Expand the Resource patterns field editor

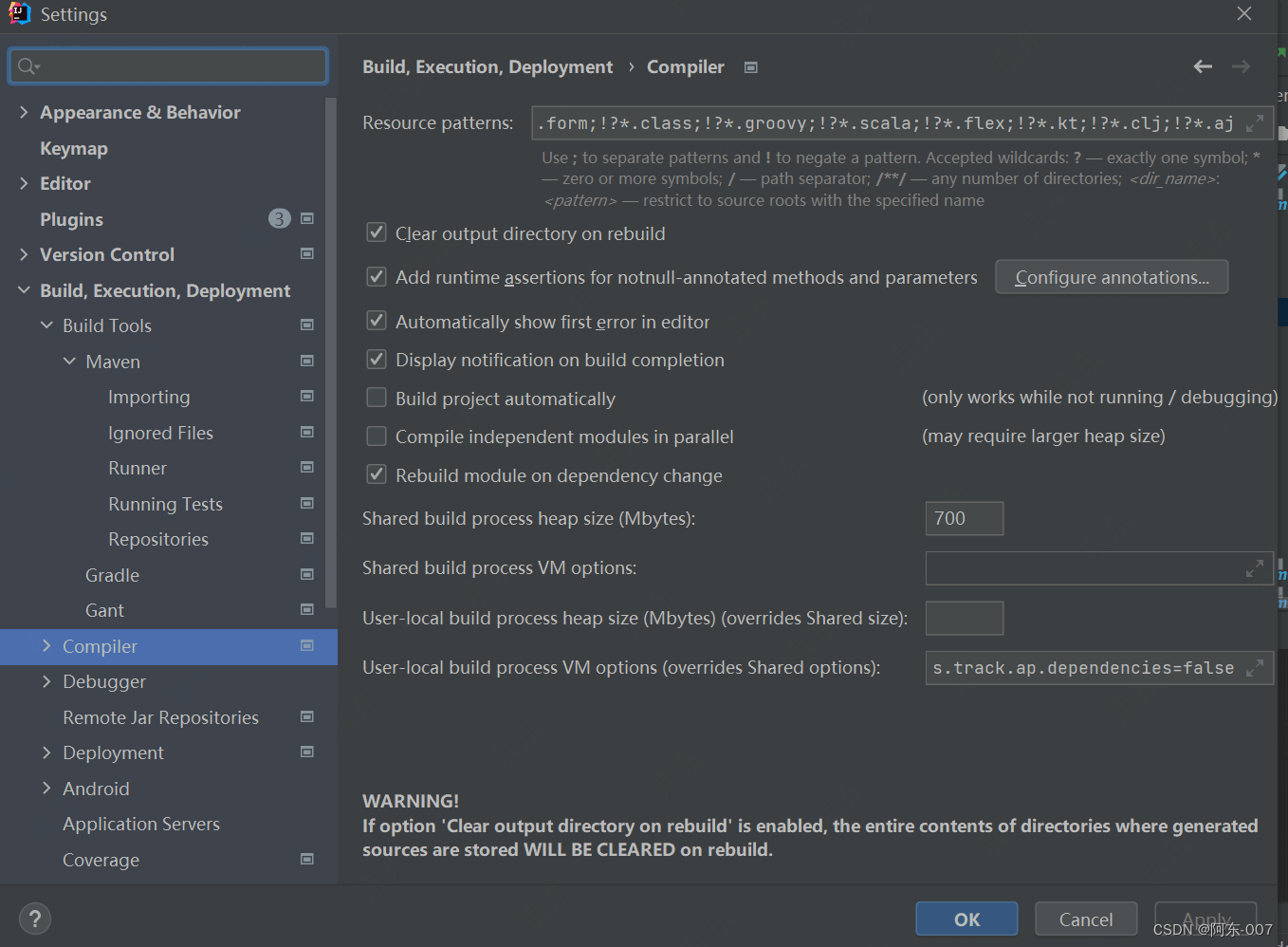click(1254, 123)
